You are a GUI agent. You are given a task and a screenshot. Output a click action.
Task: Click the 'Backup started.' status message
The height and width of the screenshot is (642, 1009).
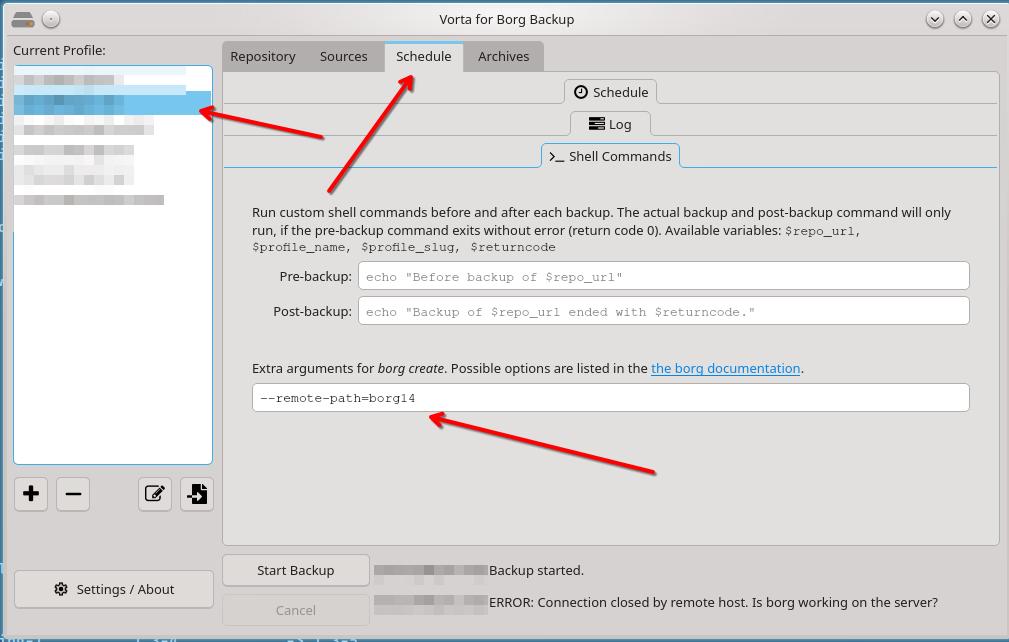(x=536, y=571)
